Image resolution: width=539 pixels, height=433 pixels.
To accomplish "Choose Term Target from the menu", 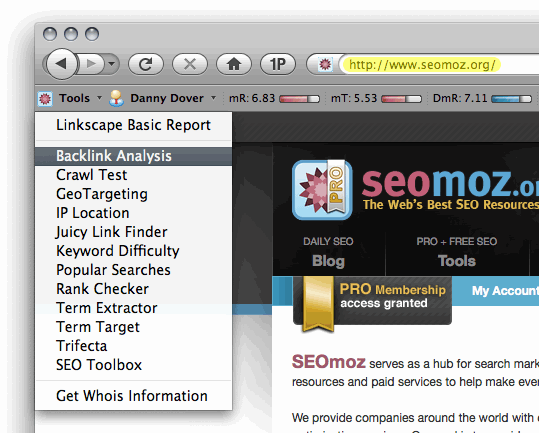I will 133,327.
